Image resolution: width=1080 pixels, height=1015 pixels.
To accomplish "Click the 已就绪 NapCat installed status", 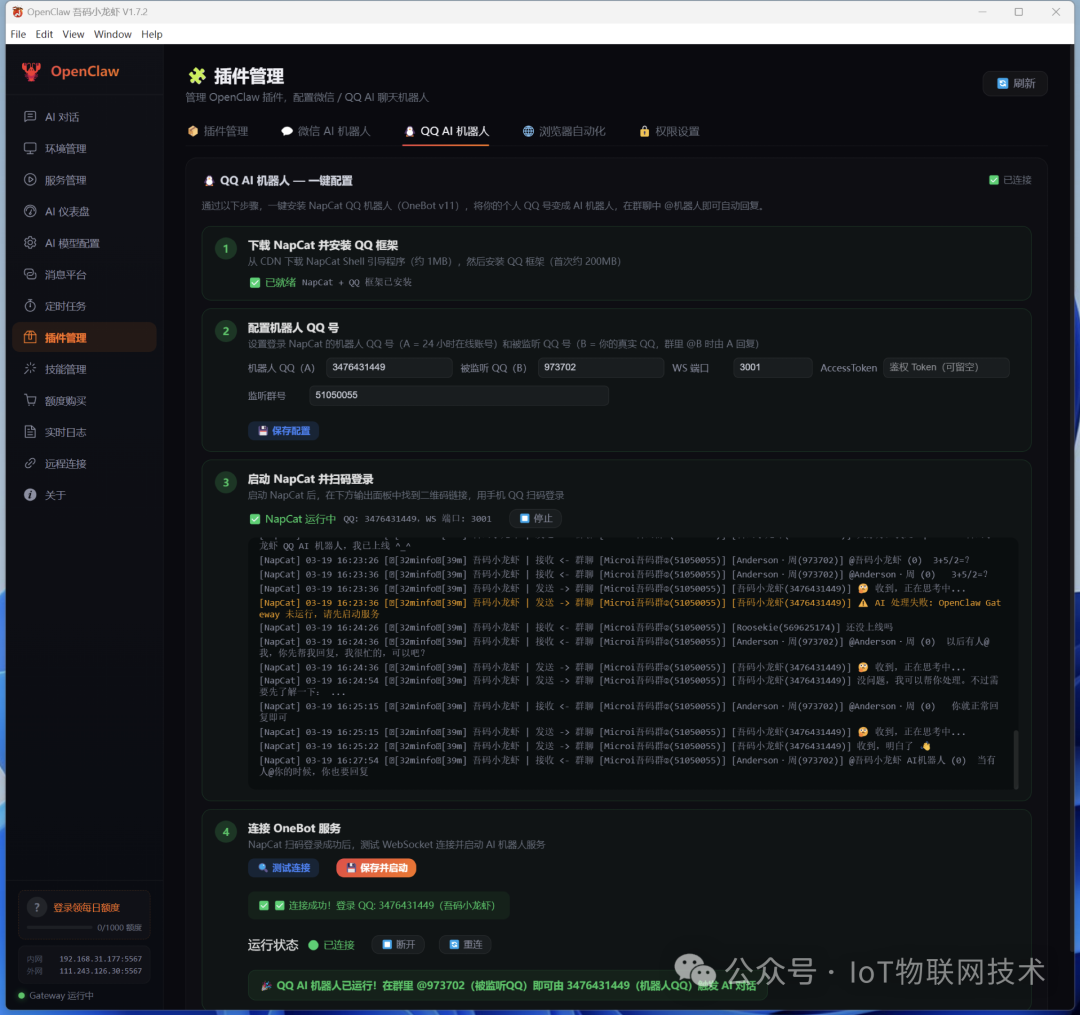I will [x=330, y=282].
